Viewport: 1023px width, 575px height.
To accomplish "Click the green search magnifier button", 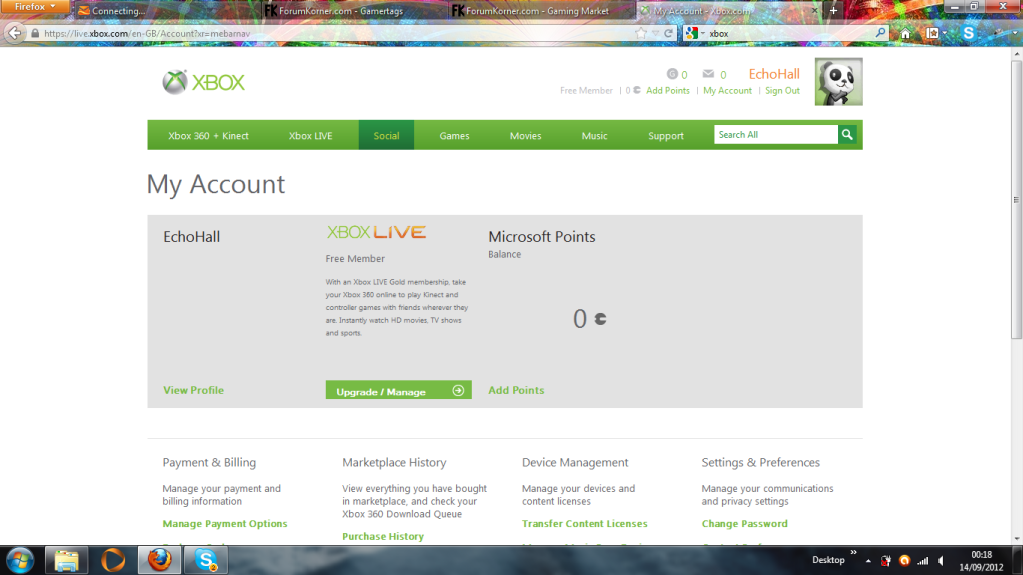I will pos(847,135).
